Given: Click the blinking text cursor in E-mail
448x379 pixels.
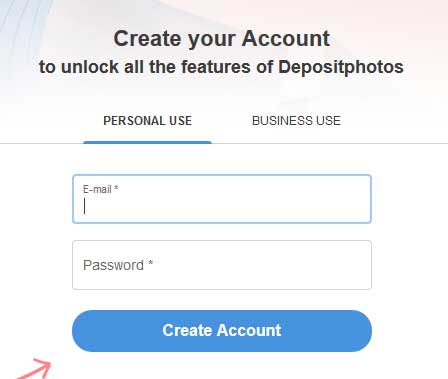Looking at the screenshot, I should 85,206.
